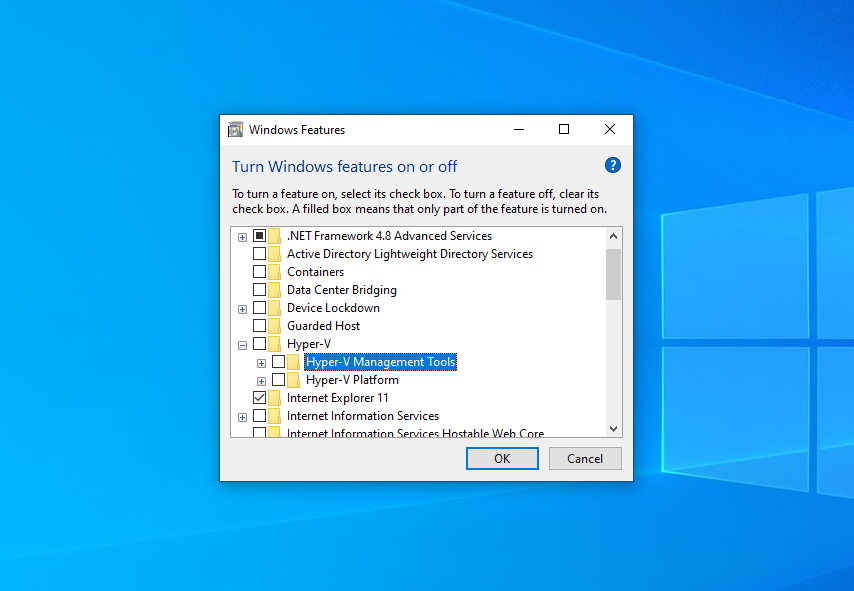The height and width of the screenshot is (591, 854).
Task: Expand the Hyper-V Platform node
Action: coord(261,381)
